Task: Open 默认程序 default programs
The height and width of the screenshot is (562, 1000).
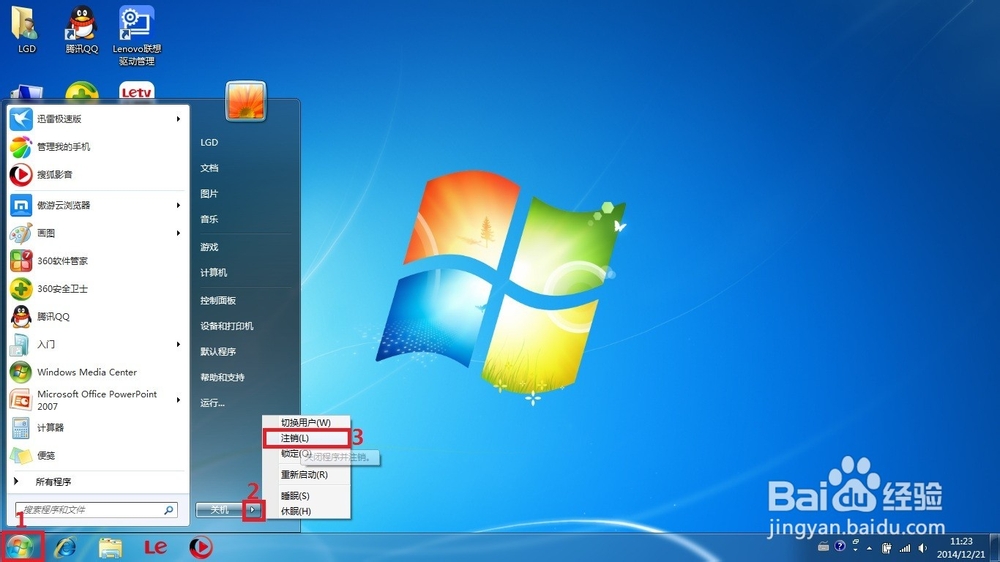Action: click(218, 351)
